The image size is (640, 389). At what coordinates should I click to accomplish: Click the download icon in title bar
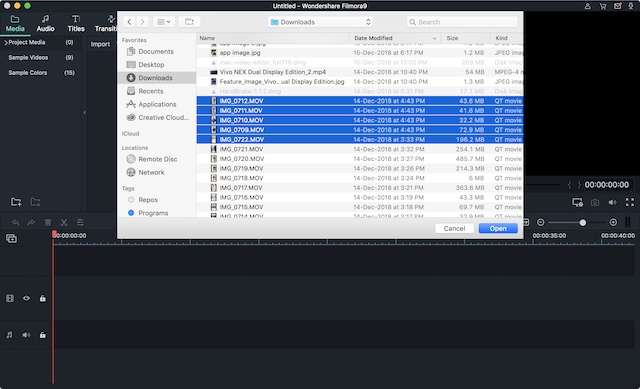(x=631, y=6)
